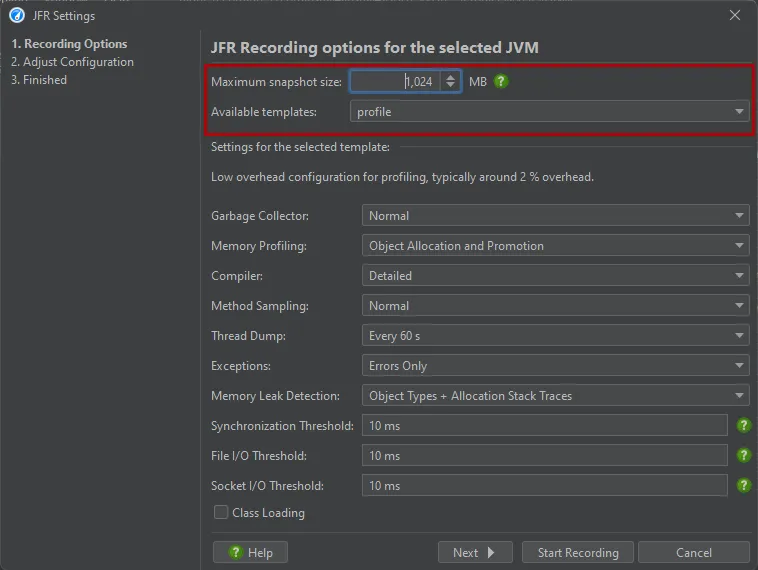Open the Memory Profiling dropdown
This screenshot has height=570, width=758.
coord(555,246)
